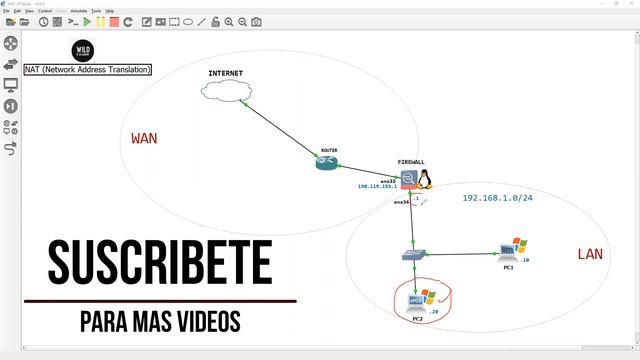Viewport: 640px width, 360px height.
Task: Select the switch node in LAN
Action: pyautogui.click(x=413, y=255)
